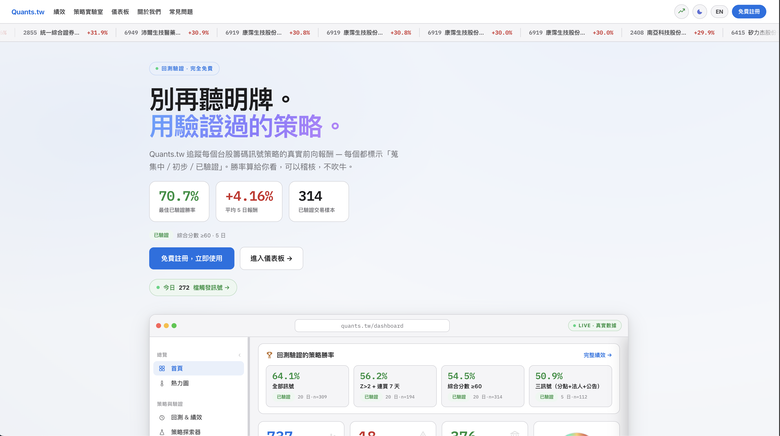Click the 熱力圖 thermometer icon

pos(162,383)
